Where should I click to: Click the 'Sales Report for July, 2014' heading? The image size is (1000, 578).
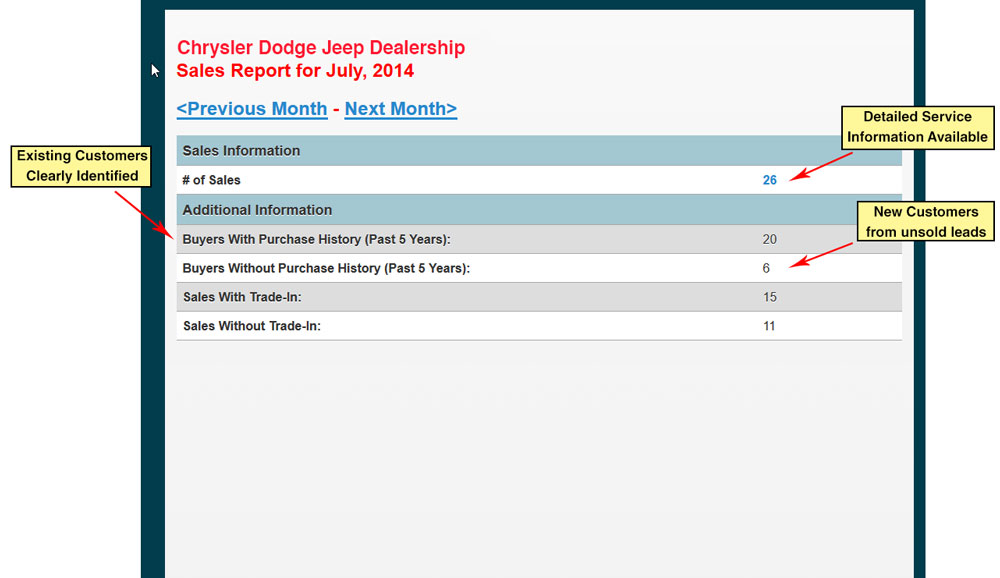tap(295, 71)
